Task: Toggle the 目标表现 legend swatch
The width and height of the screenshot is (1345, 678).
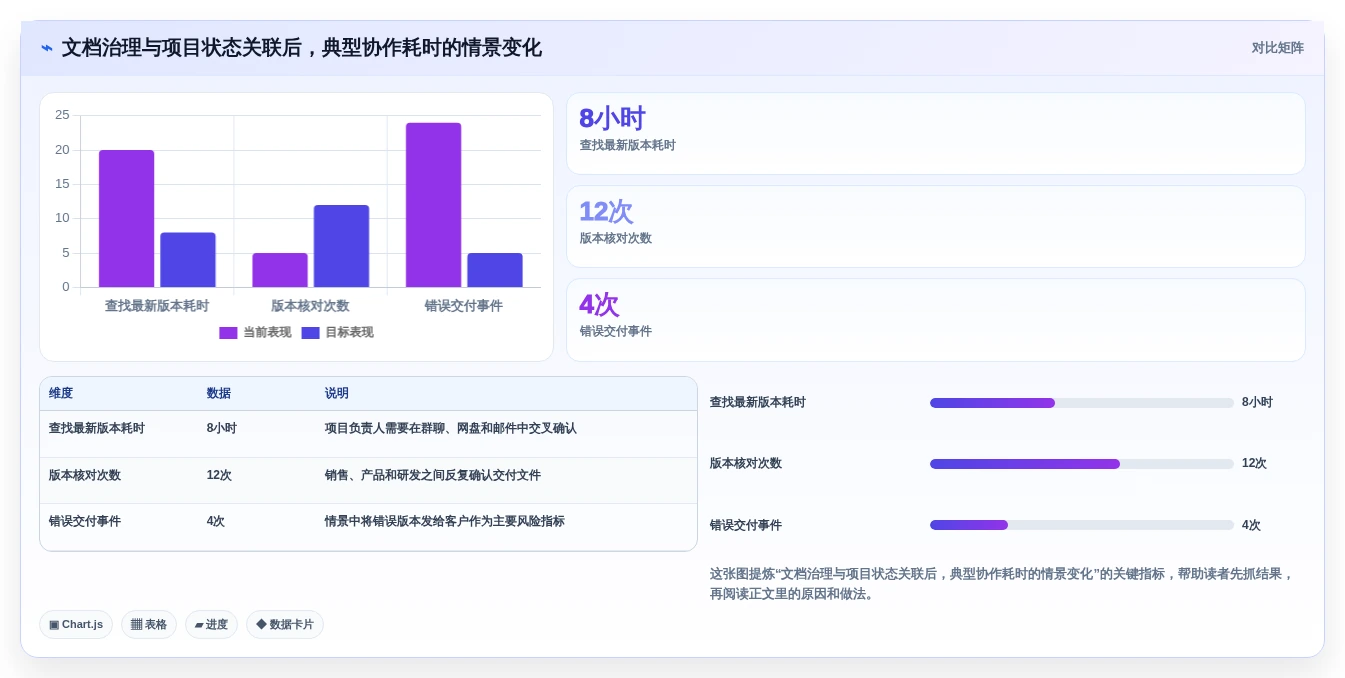Action: 310,333
